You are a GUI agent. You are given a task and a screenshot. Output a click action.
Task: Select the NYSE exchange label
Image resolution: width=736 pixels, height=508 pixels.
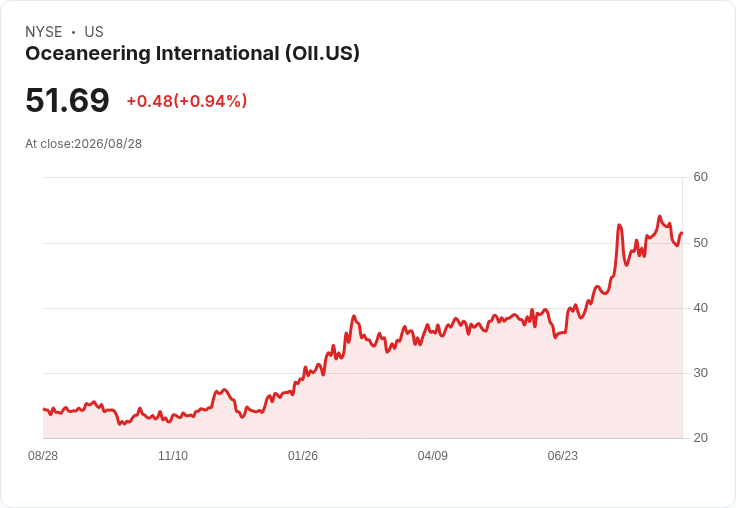tap(44, 32)
